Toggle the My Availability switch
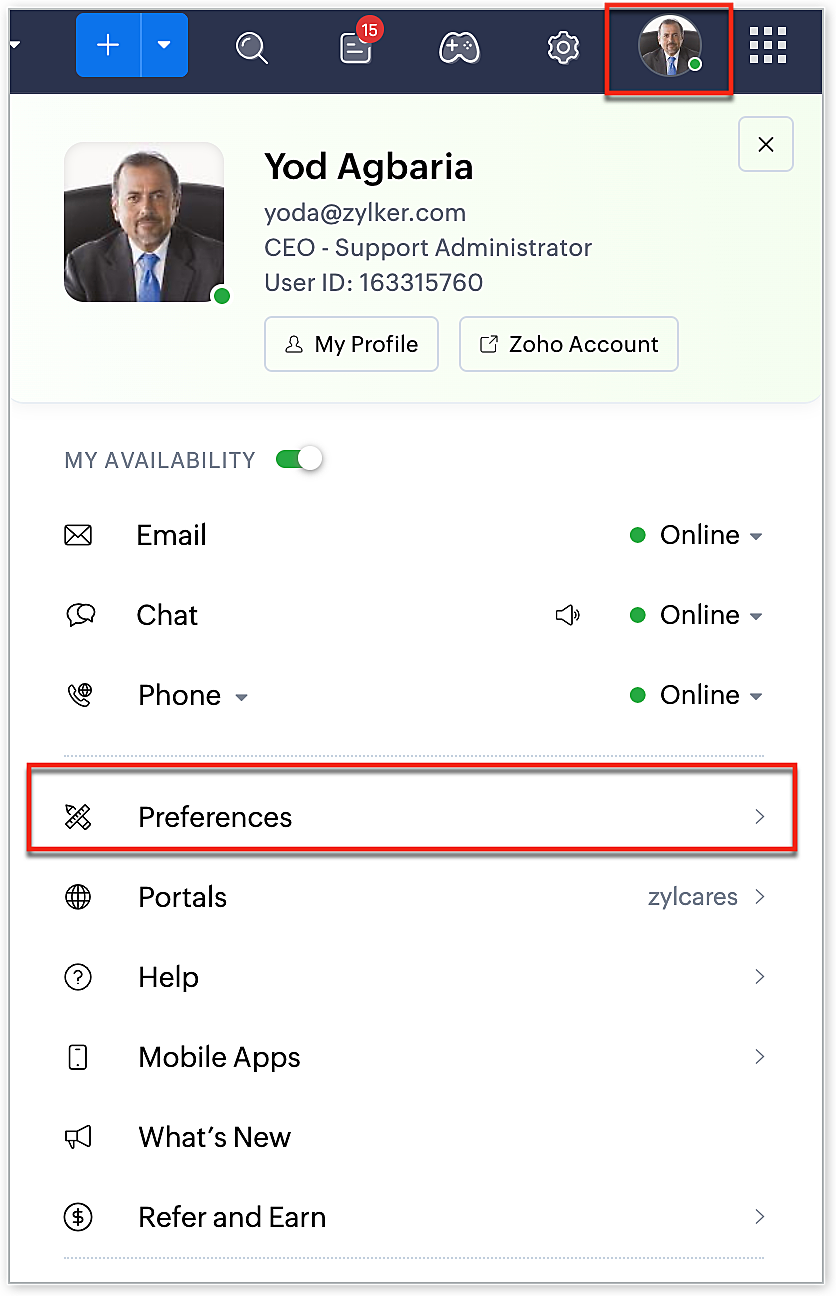 click(x=299, y=459)
